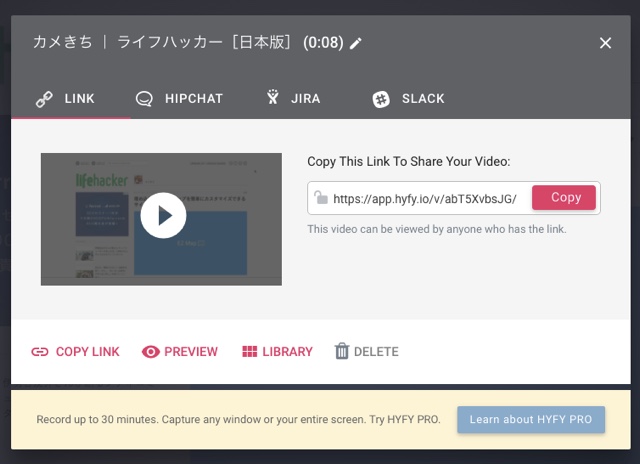640x464 pixels.
Task: Click Learn about HYFY PRO button
Action: tap(531, 420)
